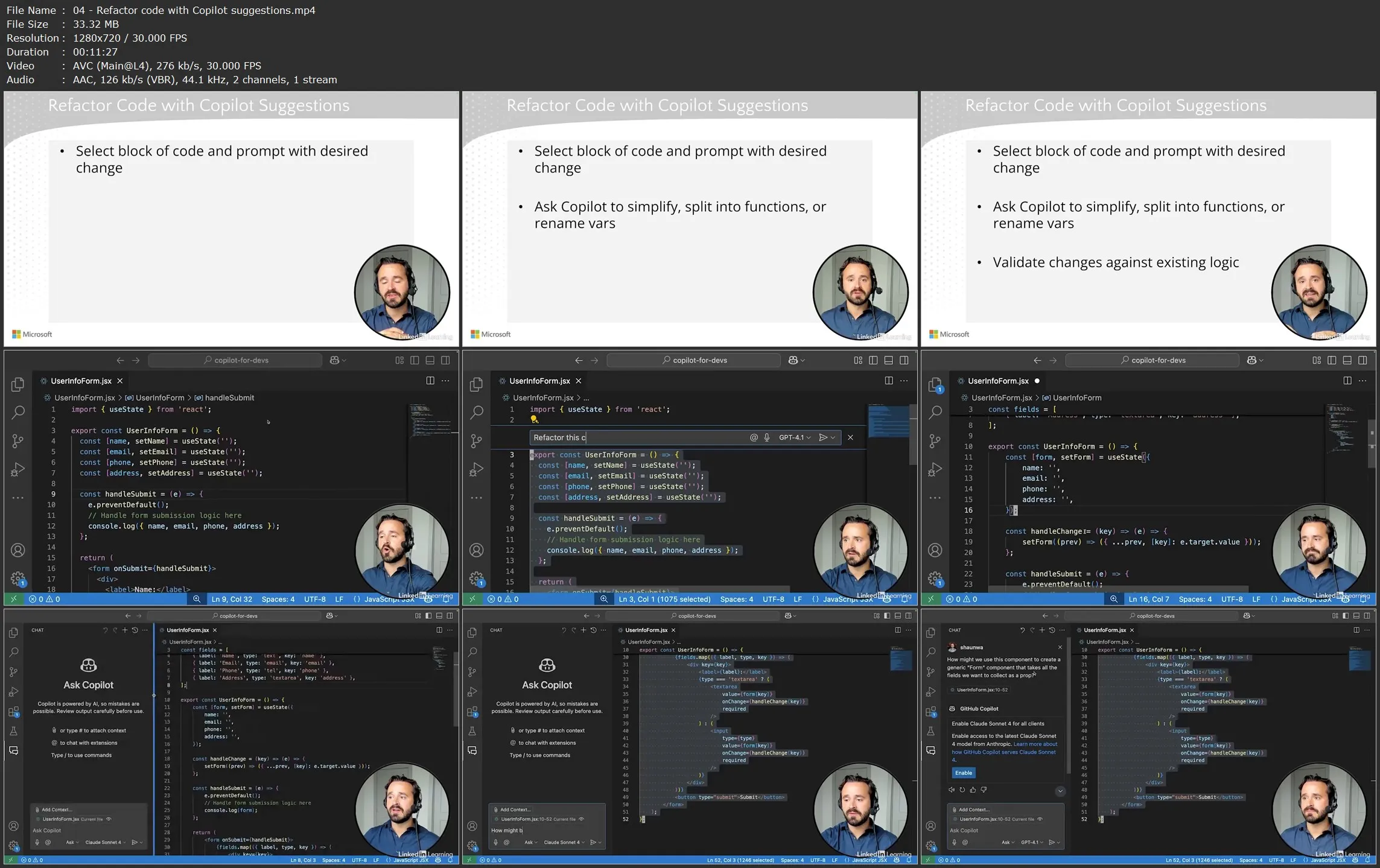
Task: Toggle eye beside 'UserInfoForm.jsx Current file' without line range
Action: tap(109, 819)
